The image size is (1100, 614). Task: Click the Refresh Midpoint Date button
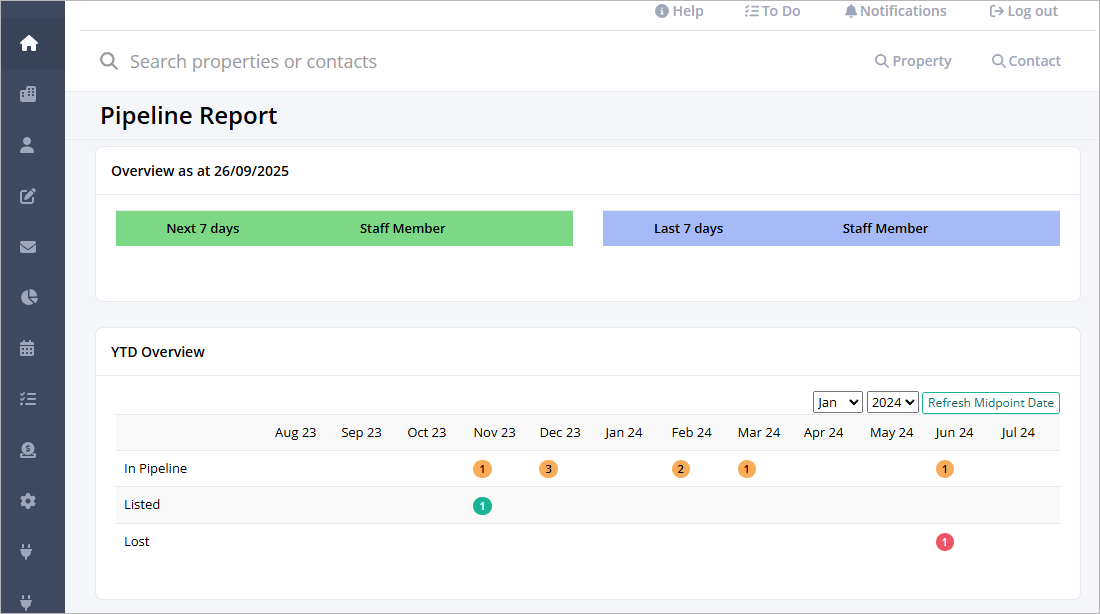point(991,403)
